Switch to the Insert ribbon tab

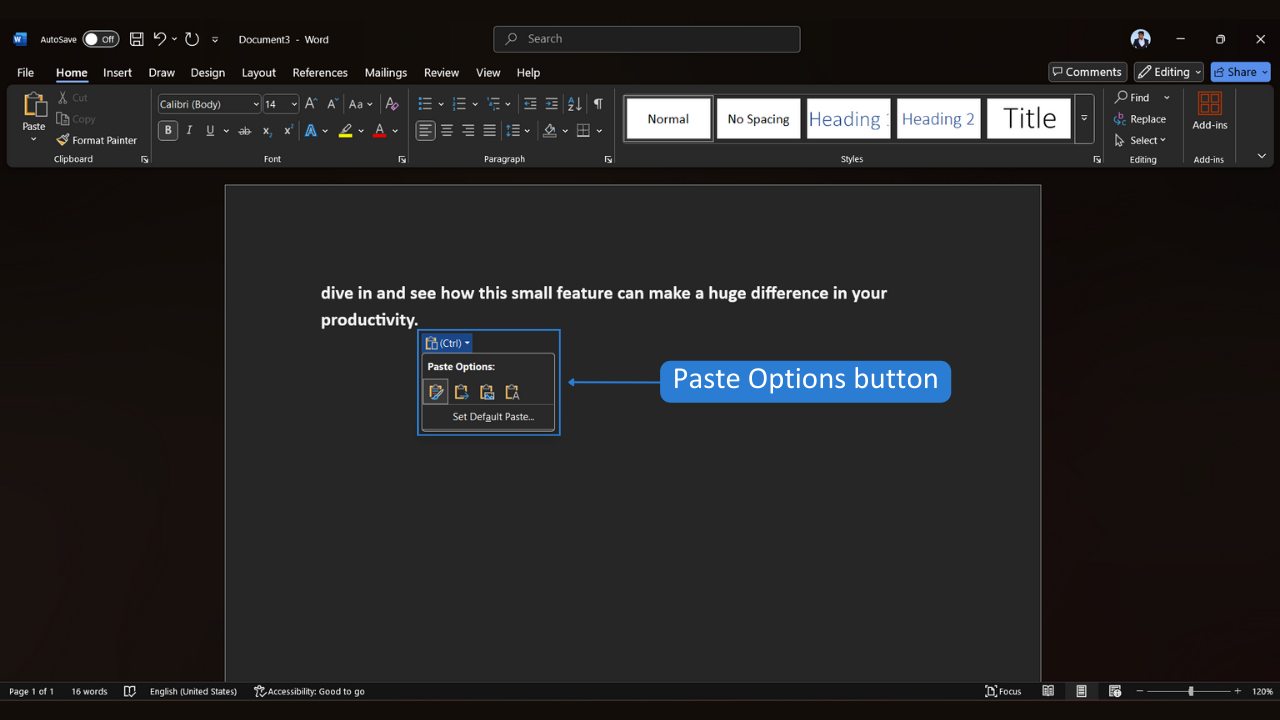click(x=117, y=72)
